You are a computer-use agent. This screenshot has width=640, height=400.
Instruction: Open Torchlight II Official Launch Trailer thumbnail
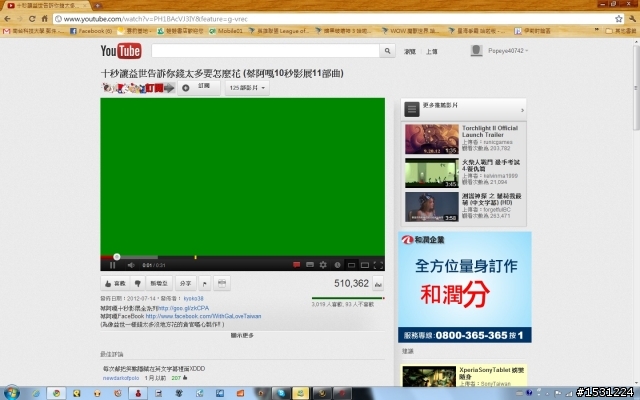tap(431, 139)
